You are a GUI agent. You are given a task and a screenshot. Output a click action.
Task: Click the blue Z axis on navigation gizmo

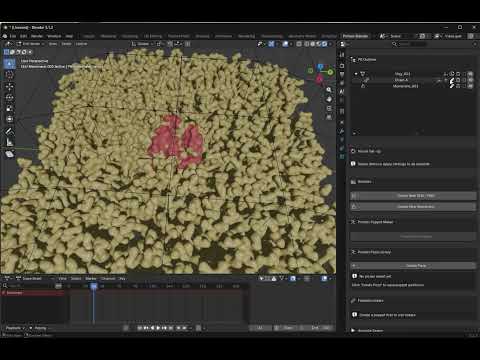click(x=320, y=67)
